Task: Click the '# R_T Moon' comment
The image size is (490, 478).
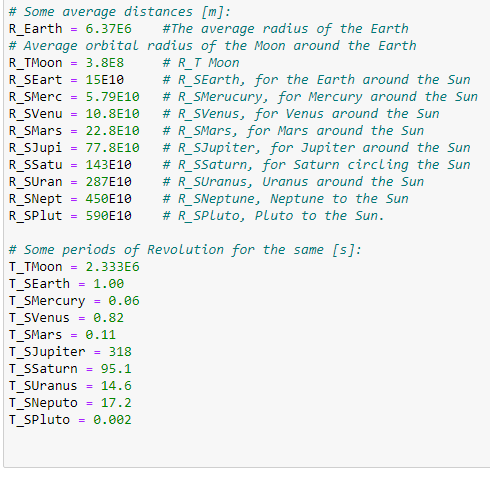Action: pyautogui.click(x=201, y=63)
